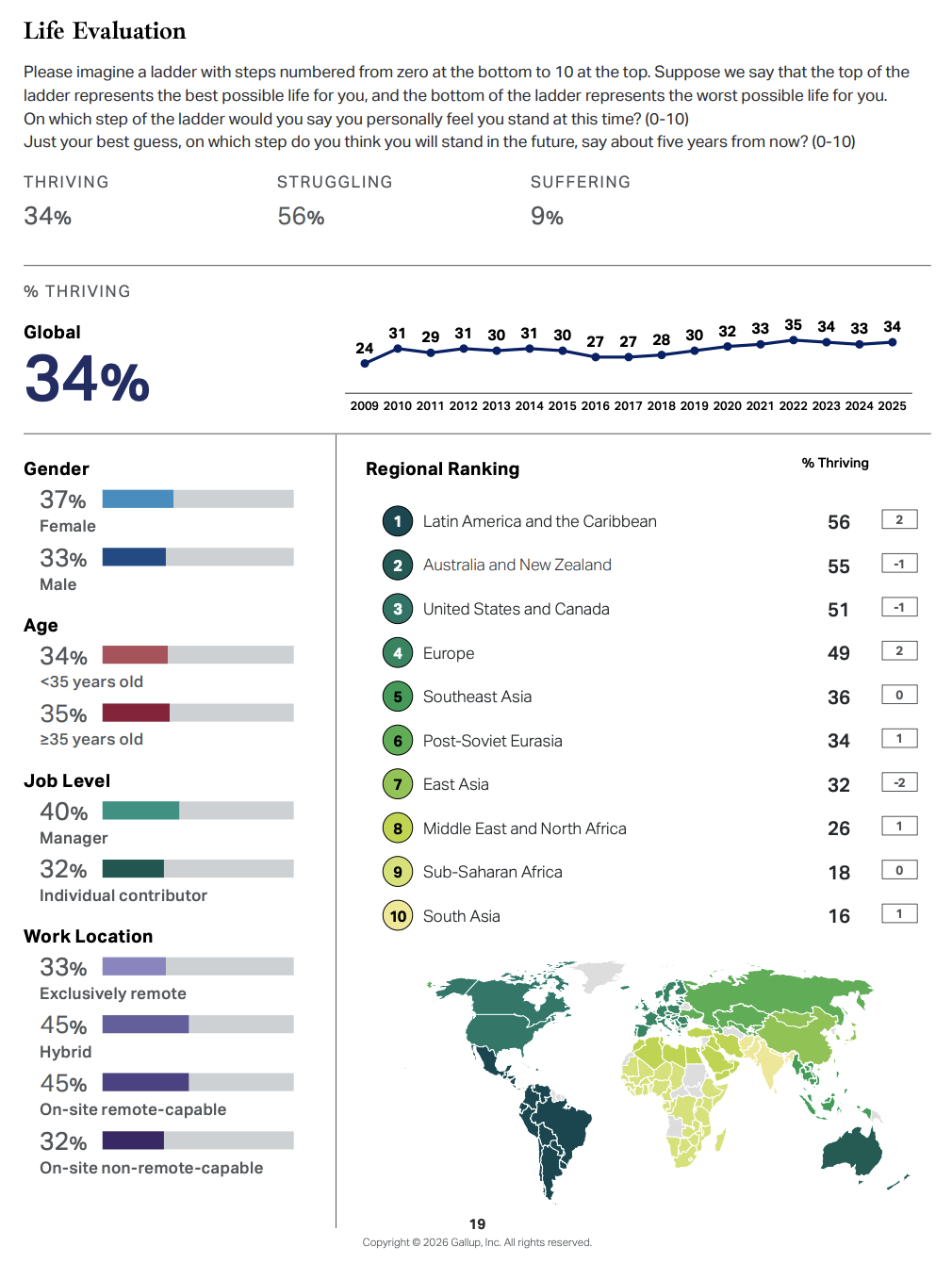Click the Female 37% blue bar
The height and width of the screenshot is (1263, 952).
pyautogui.click(x=138, y=499)
